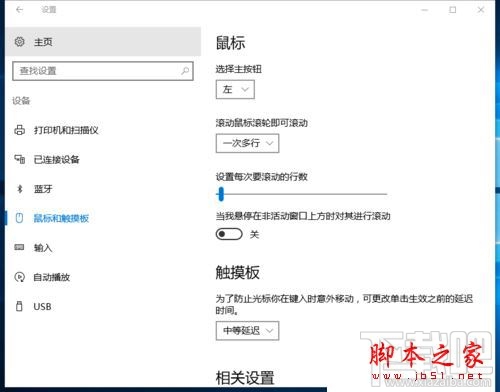Close the 设置 window
500x392 pixels.
(x=481, y=10)
